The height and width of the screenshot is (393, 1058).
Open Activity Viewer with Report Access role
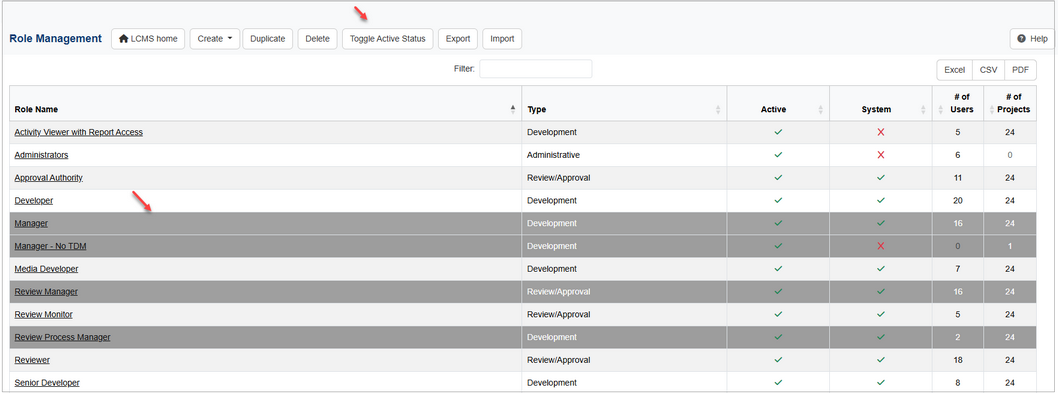(78, 132)
